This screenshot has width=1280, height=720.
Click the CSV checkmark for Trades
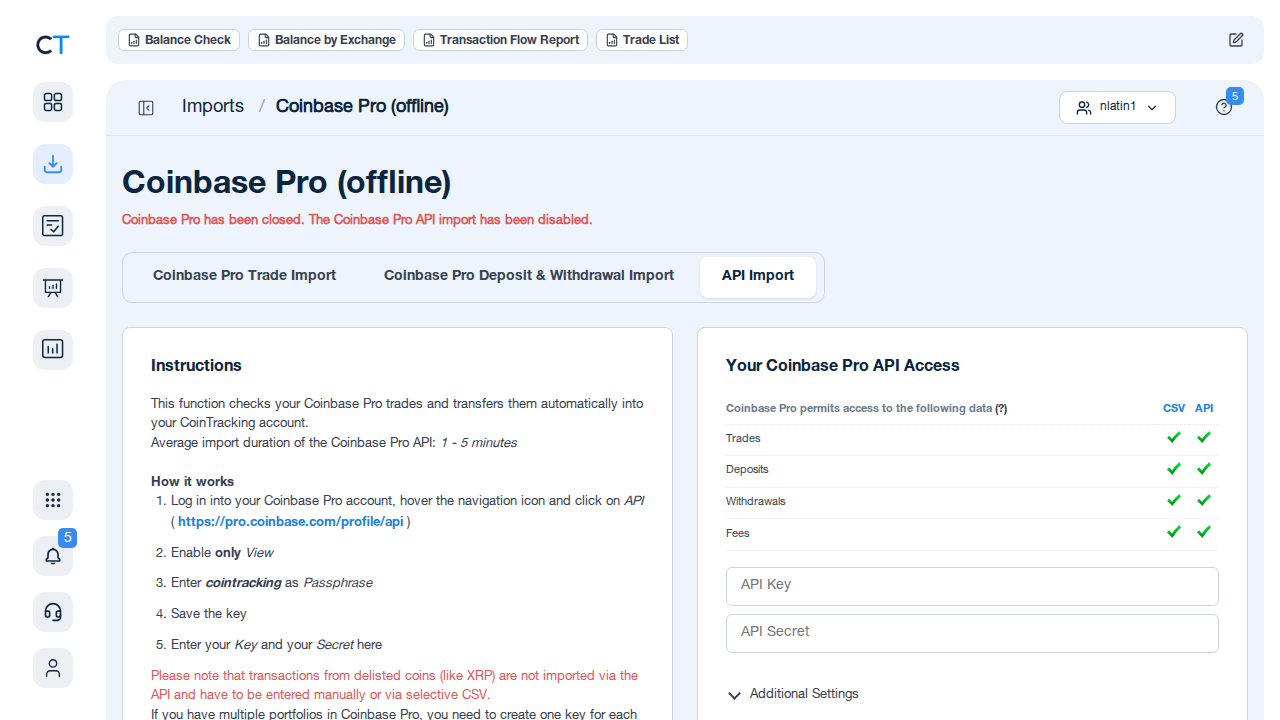[x=1174, y=437]
